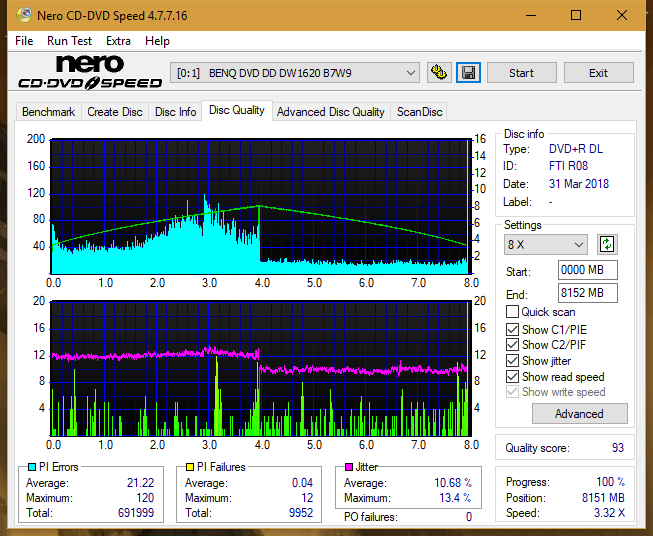The height and width of the screenshot is (536, 653).
Task: Click the End position field 8152 MB
Action: 588,293
